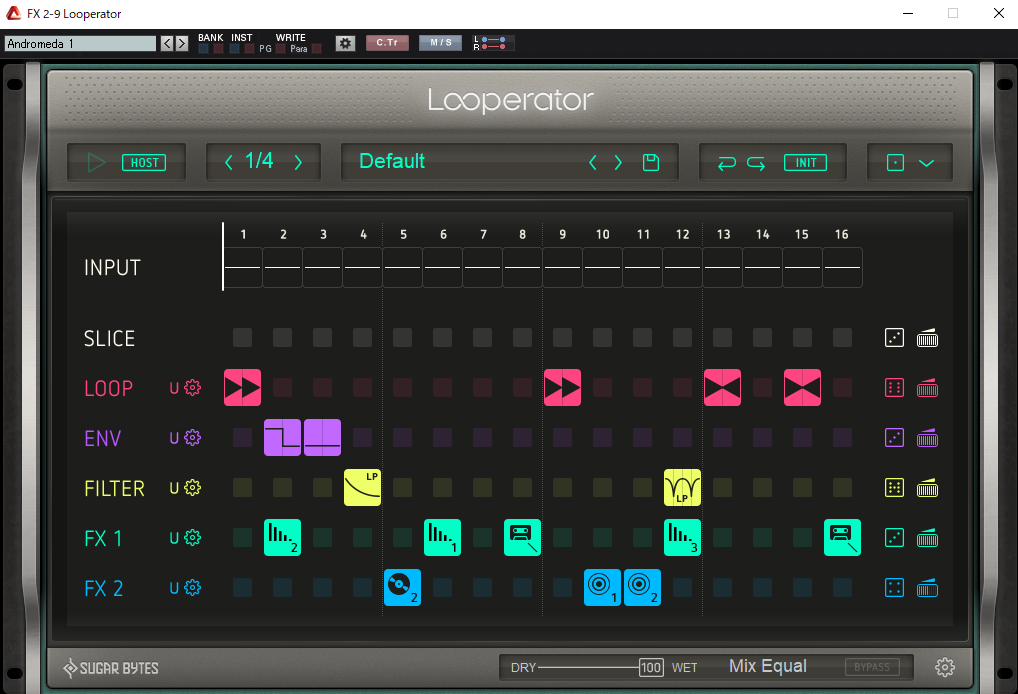The width and height of the screenshot is (1018, 694).
Task: Open the LOOP row settings gear
Action: pos(192,388)
